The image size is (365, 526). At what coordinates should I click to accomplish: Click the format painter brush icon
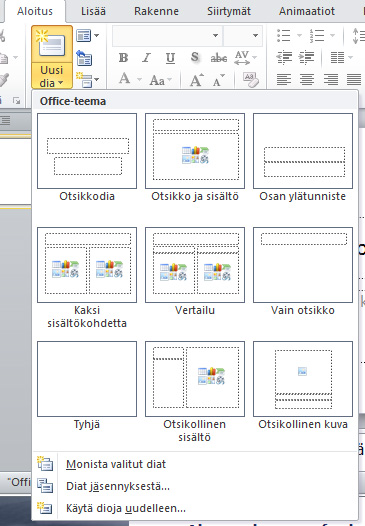point(4,80)
